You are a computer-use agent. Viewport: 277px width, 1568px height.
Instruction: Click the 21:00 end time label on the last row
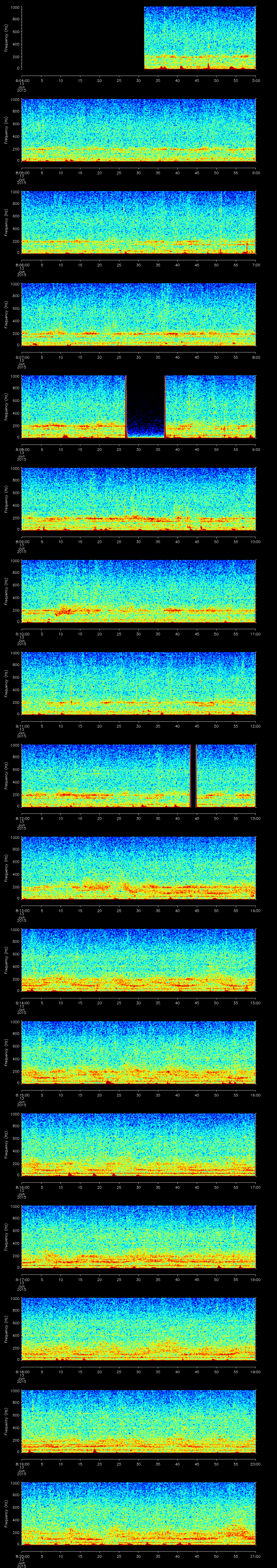[255, 1556]
